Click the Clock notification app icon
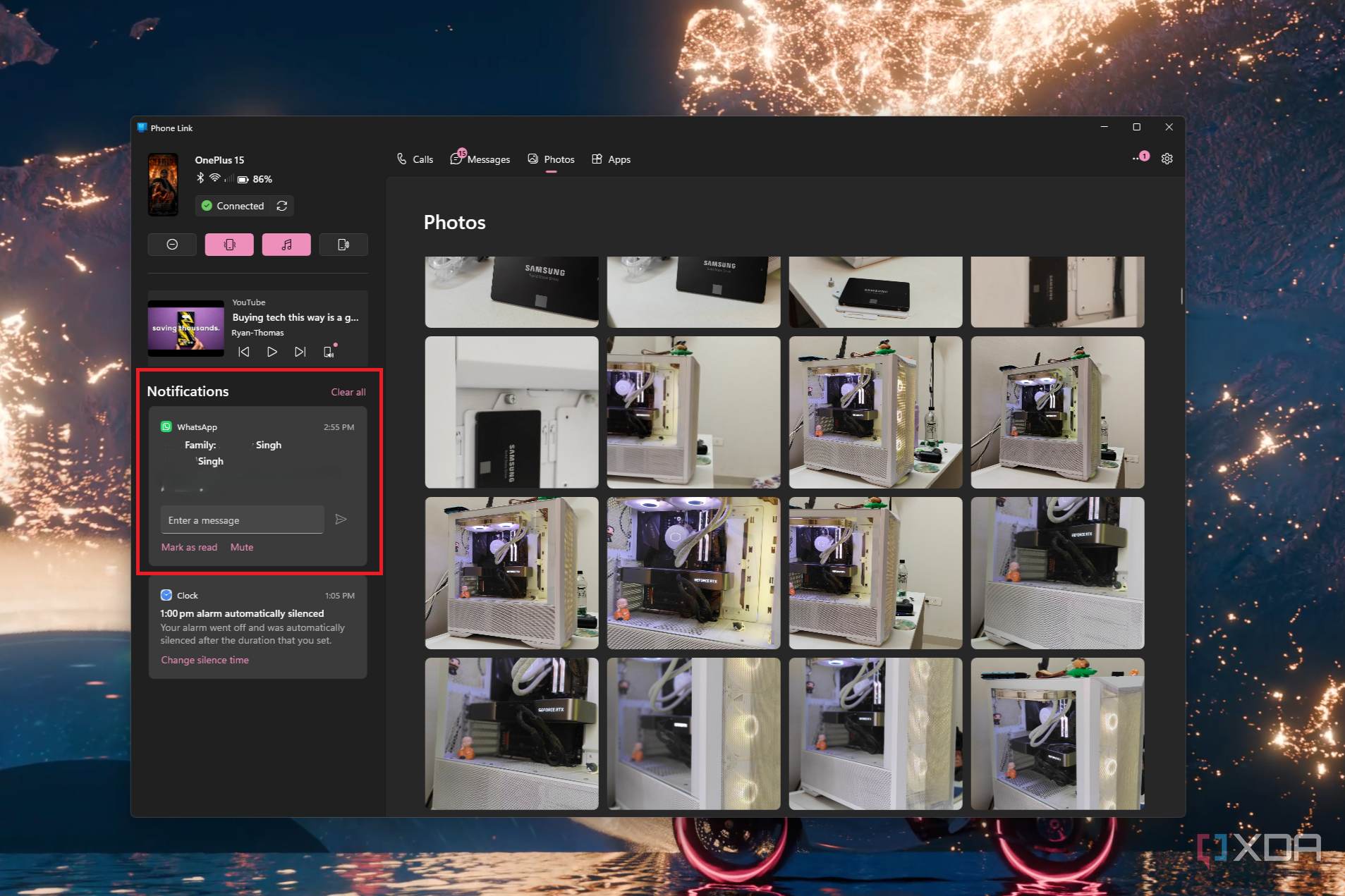This screenshot has height=896, width=1345. [x=166, y=595]
